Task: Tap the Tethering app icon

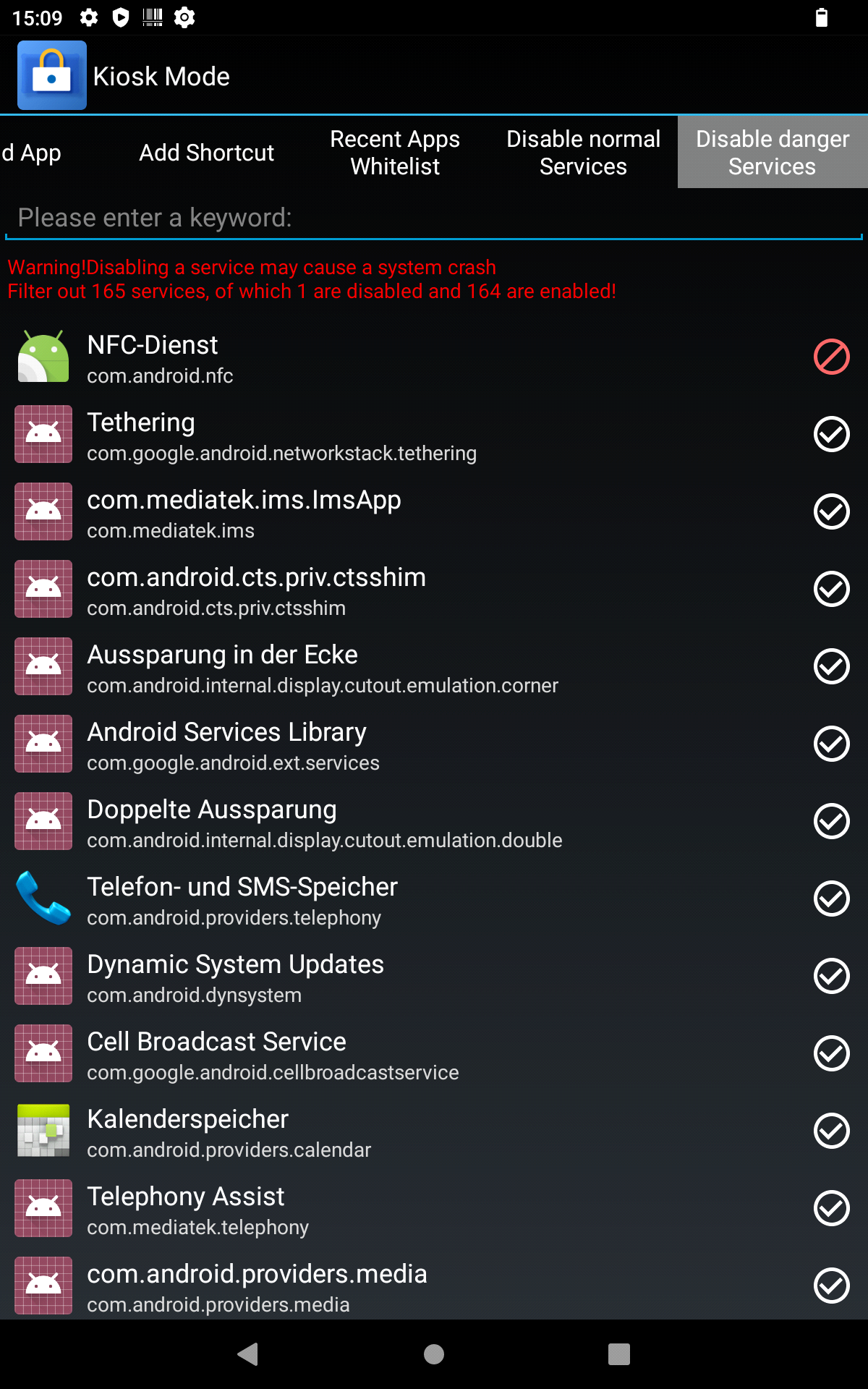Action: coord(43,434)
